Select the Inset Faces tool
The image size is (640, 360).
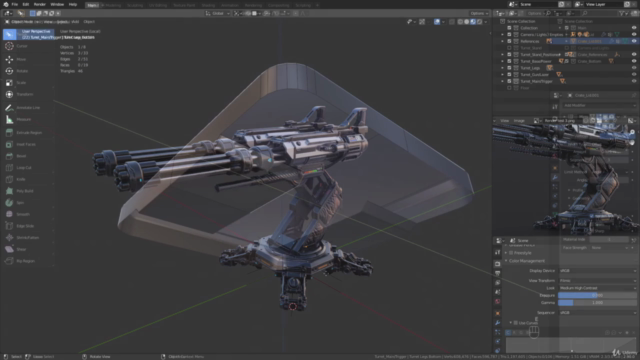(x=9, y=144)
